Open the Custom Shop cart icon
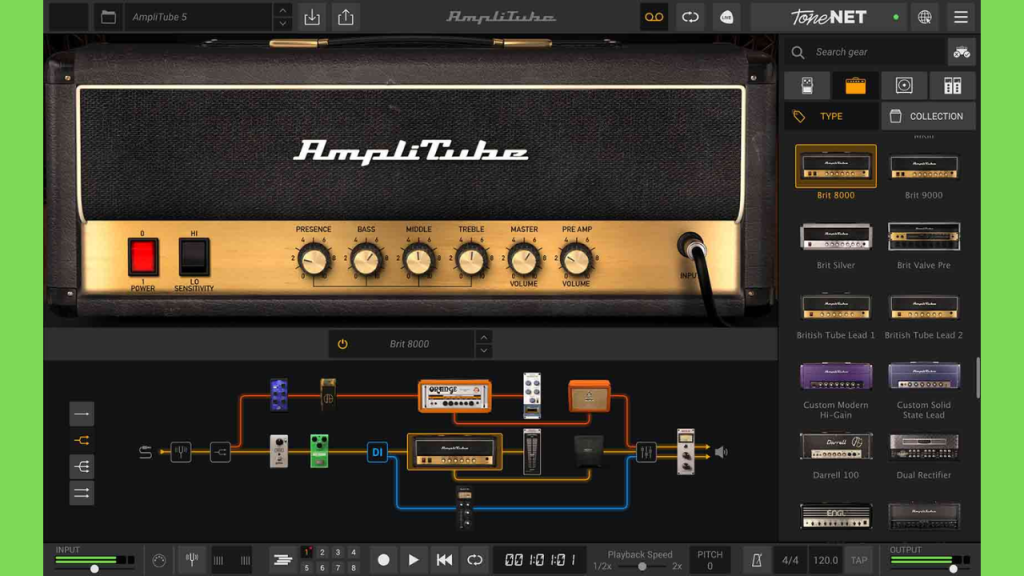 pos(961,52)
